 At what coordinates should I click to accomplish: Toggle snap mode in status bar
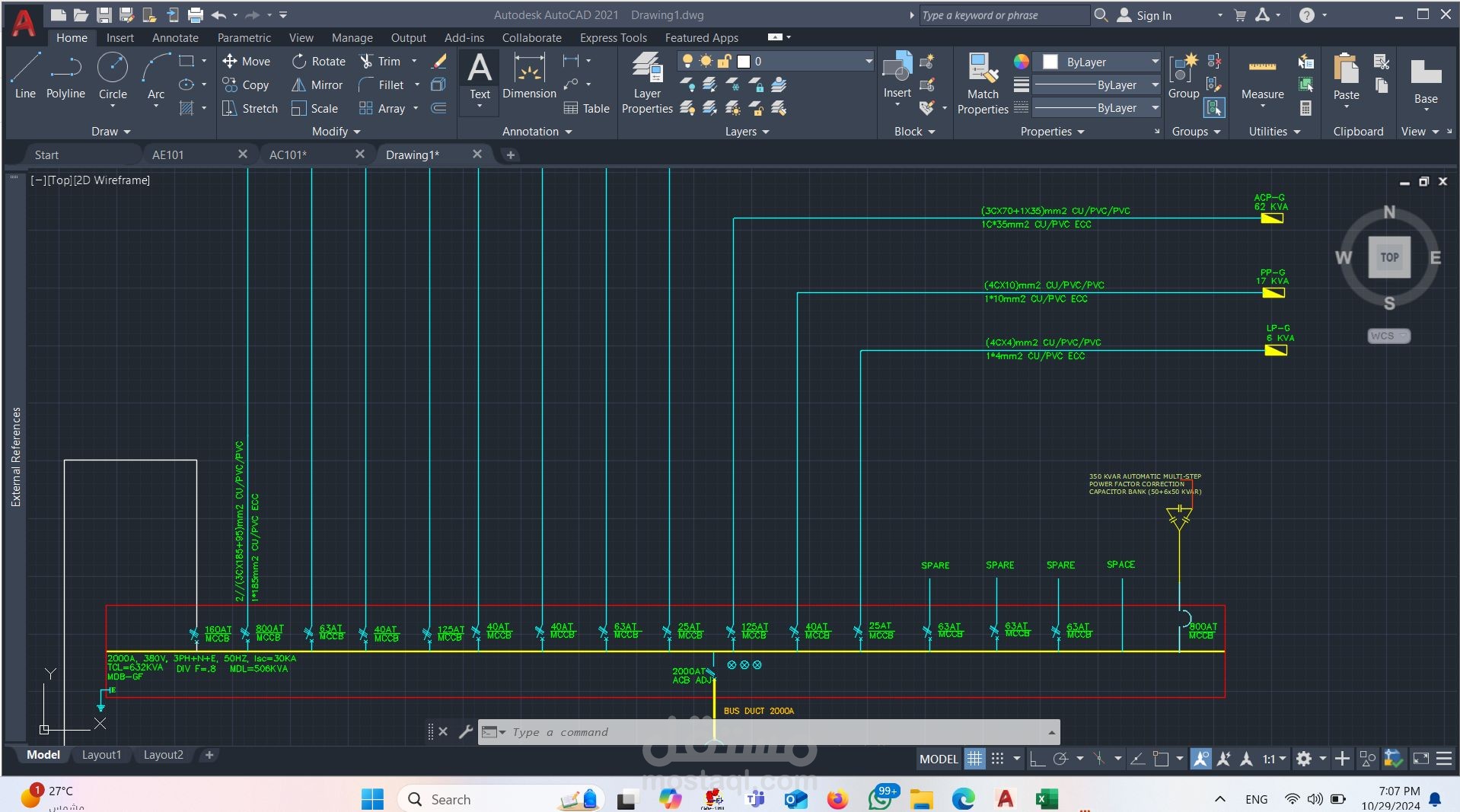[997, 759]
